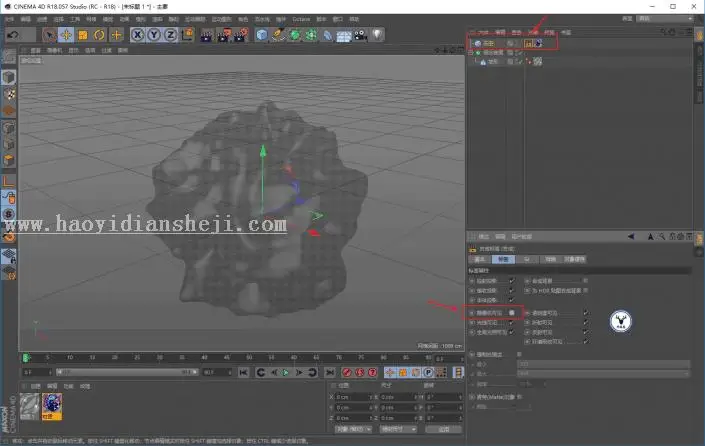Open the Object Buffer tab
The width and height of the screenshot is (705, 446).
(x=575, y=259)
